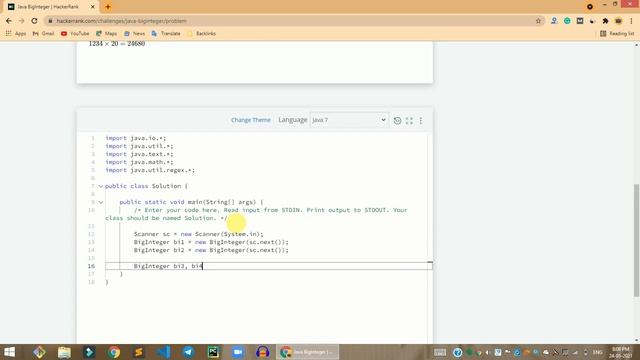Open the Windows Start menu
Image resolution: width=640 pixels, height=360 pixels.
(9, 352)
